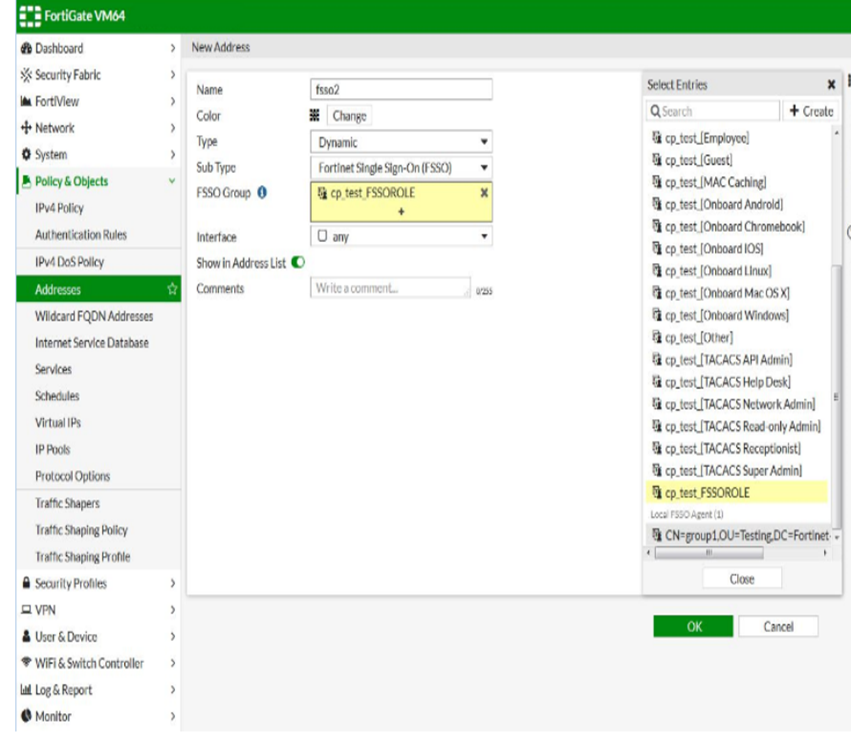Screen dimensions: 851x743
Task: Select highlighted cp_test_FSSOROLE entry in list
Action: click(x=737, y=492)
